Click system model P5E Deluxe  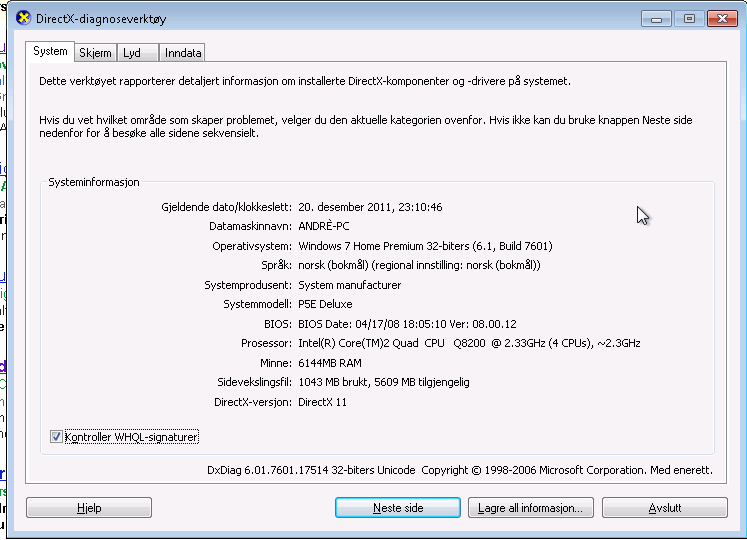tap(325, 305)
